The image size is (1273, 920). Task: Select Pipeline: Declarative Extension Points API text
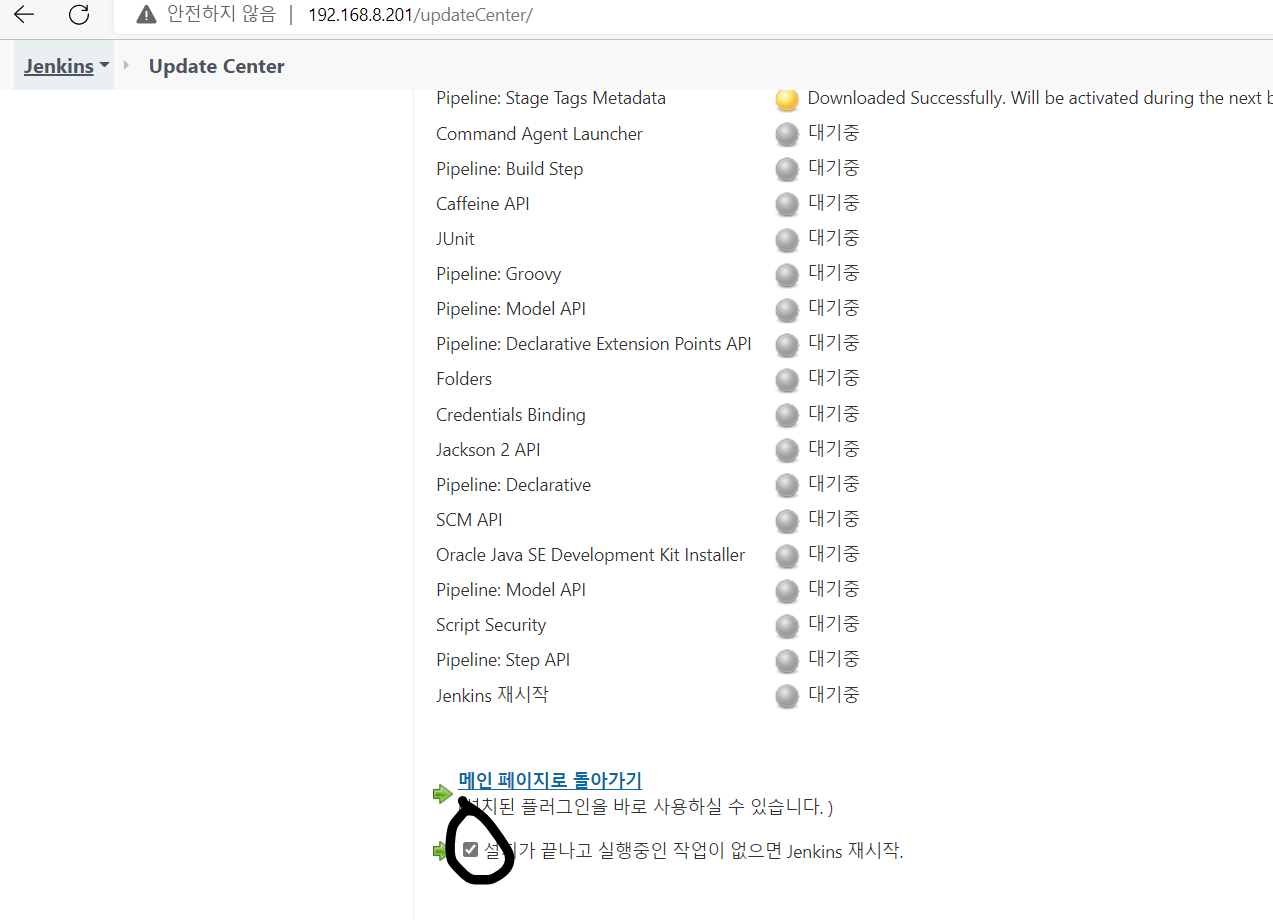[x=594, y=343]
